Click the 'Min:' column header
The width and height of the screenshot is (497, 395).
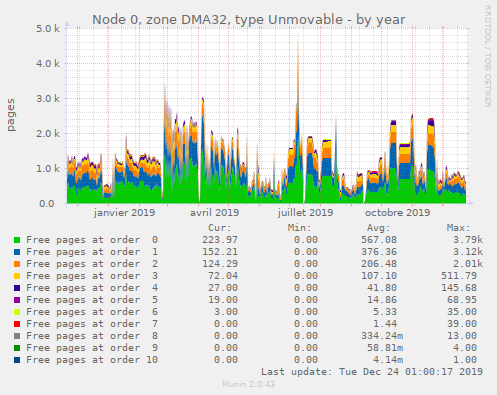(x=299, y=228)
